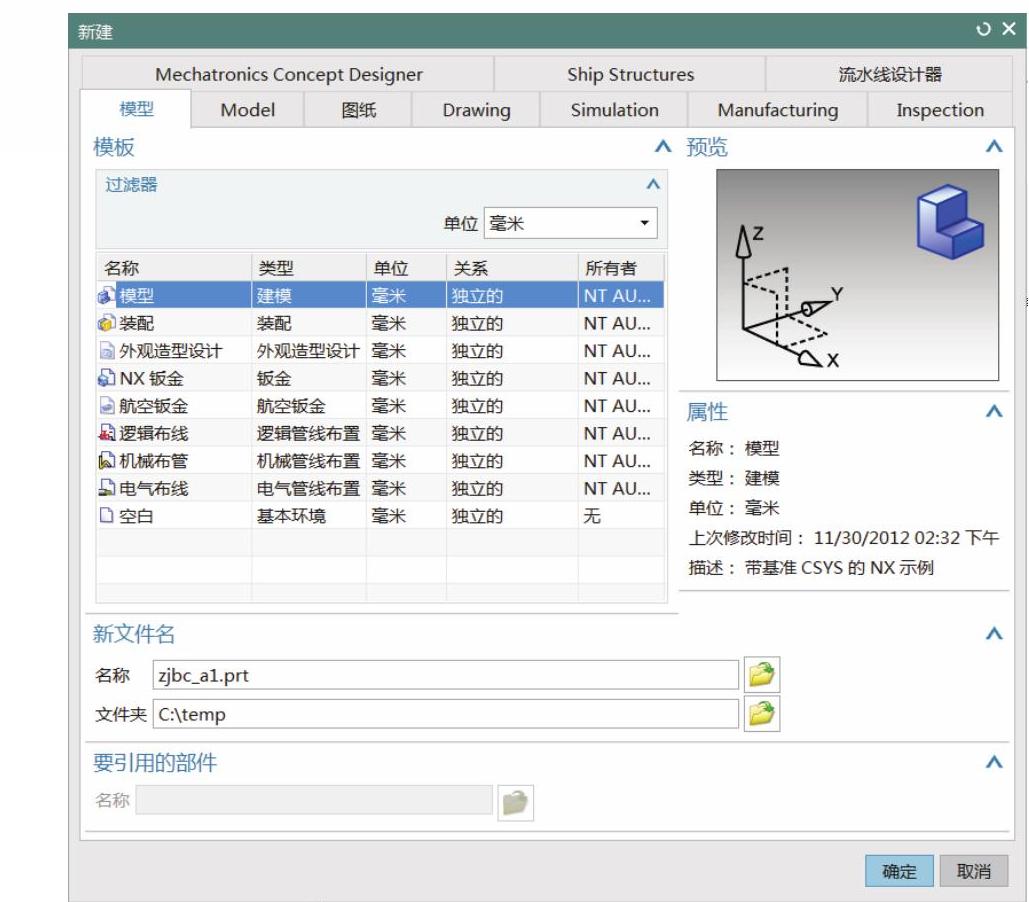The image size is (1029, 902).
Task: Click the 电气布线 row icon
Action: coord(106,488)
